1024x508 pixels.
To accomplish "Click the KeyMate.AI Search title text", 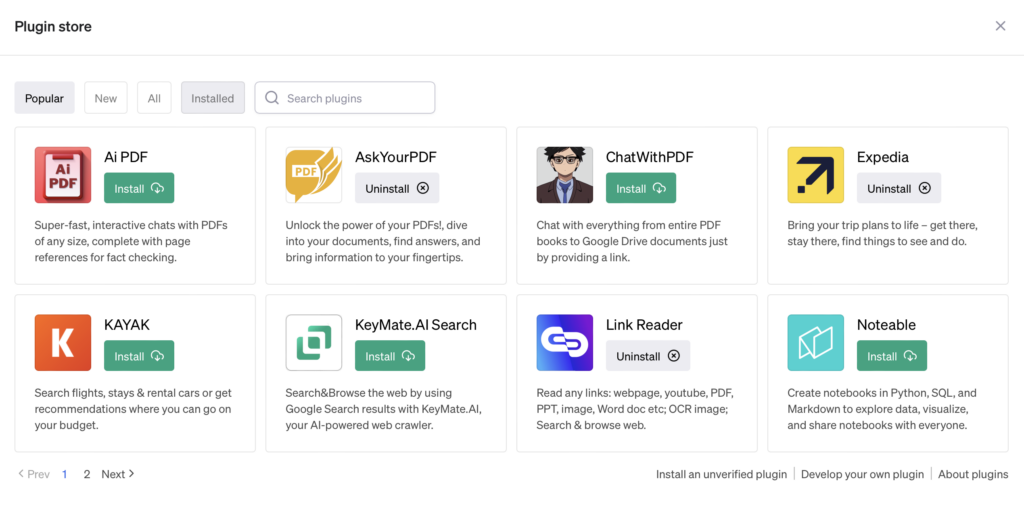I will [x=416, y=325].
